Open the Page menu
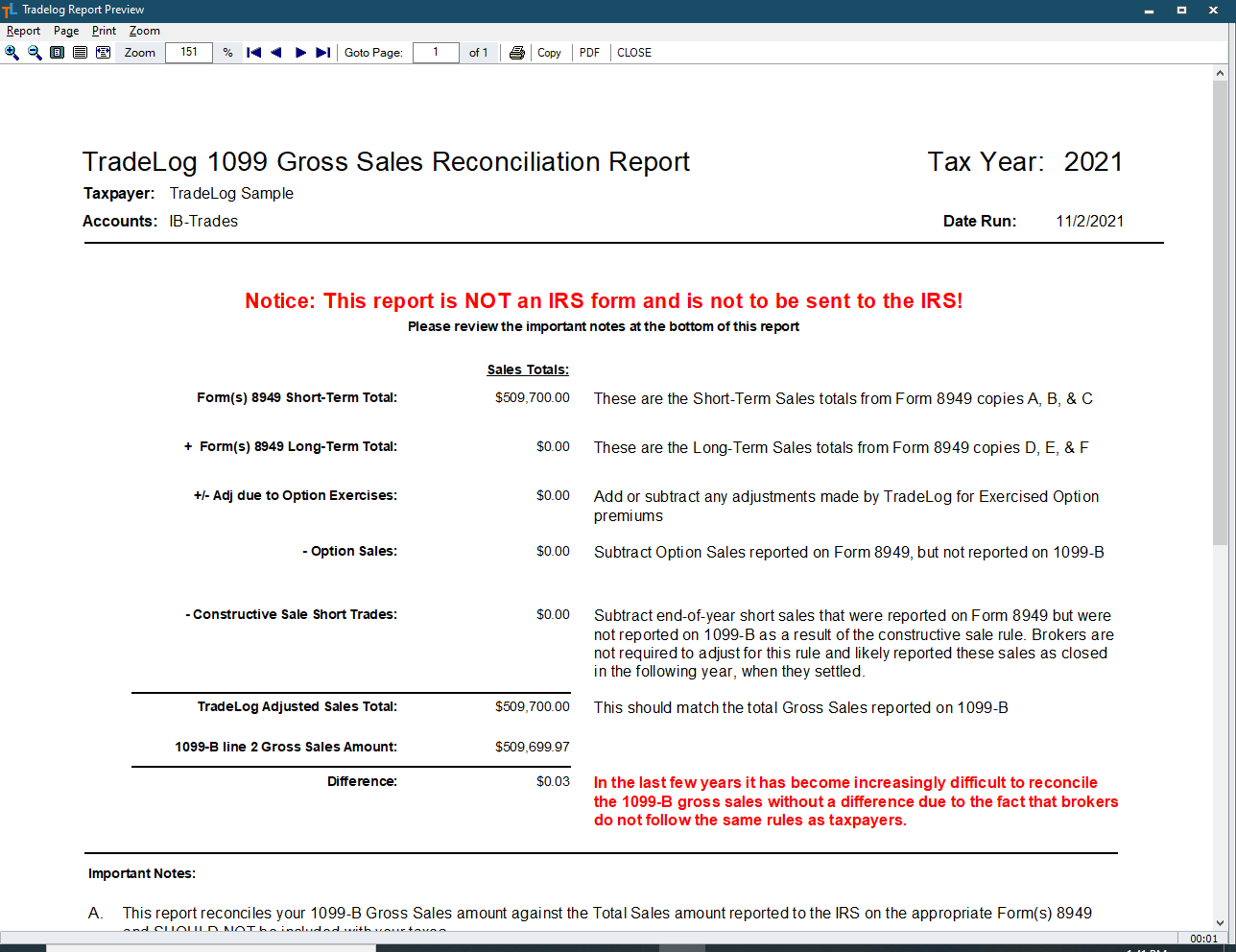 [x=66, y=31]
